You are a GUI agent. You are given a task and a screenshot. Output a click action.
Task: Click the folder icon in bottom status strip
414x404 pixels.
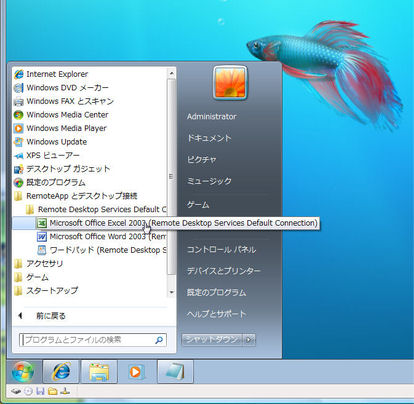click(52, 391)
